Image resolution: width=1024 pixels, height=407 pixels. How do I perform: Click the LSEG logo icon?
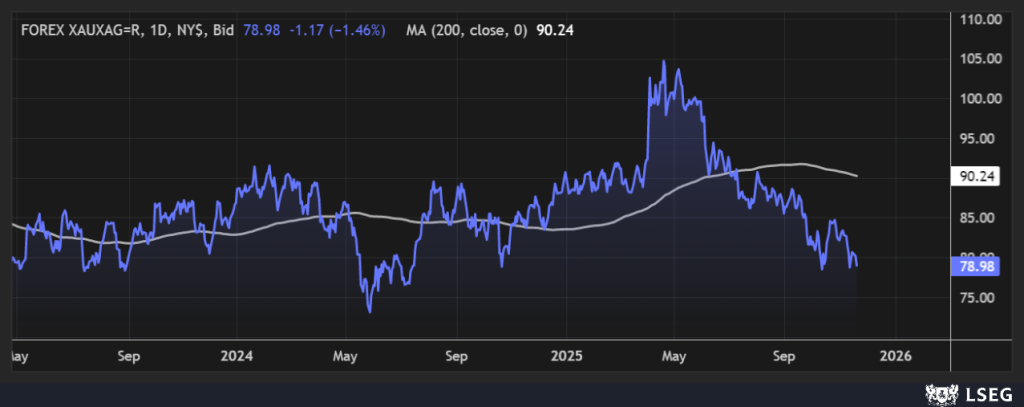pos(939,392)
